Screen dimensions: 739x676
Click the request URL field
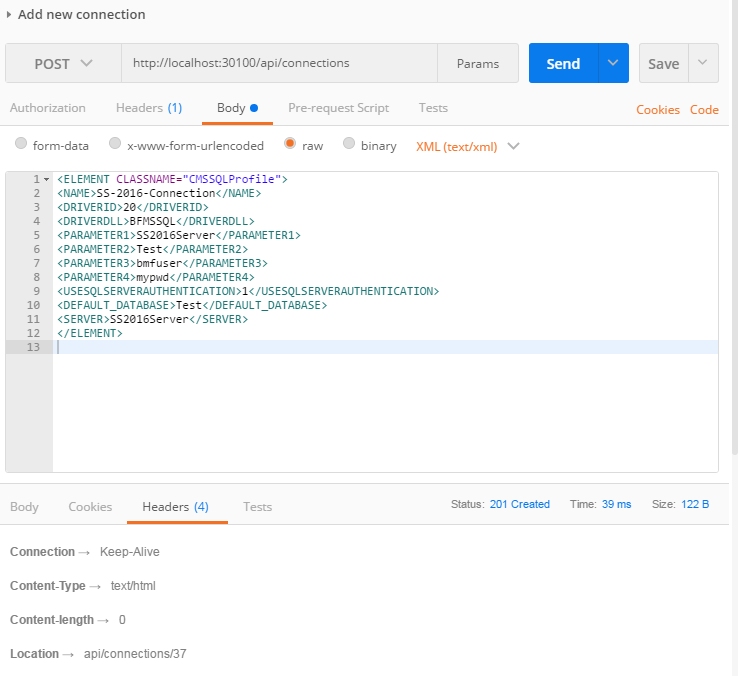coord(279,63)
